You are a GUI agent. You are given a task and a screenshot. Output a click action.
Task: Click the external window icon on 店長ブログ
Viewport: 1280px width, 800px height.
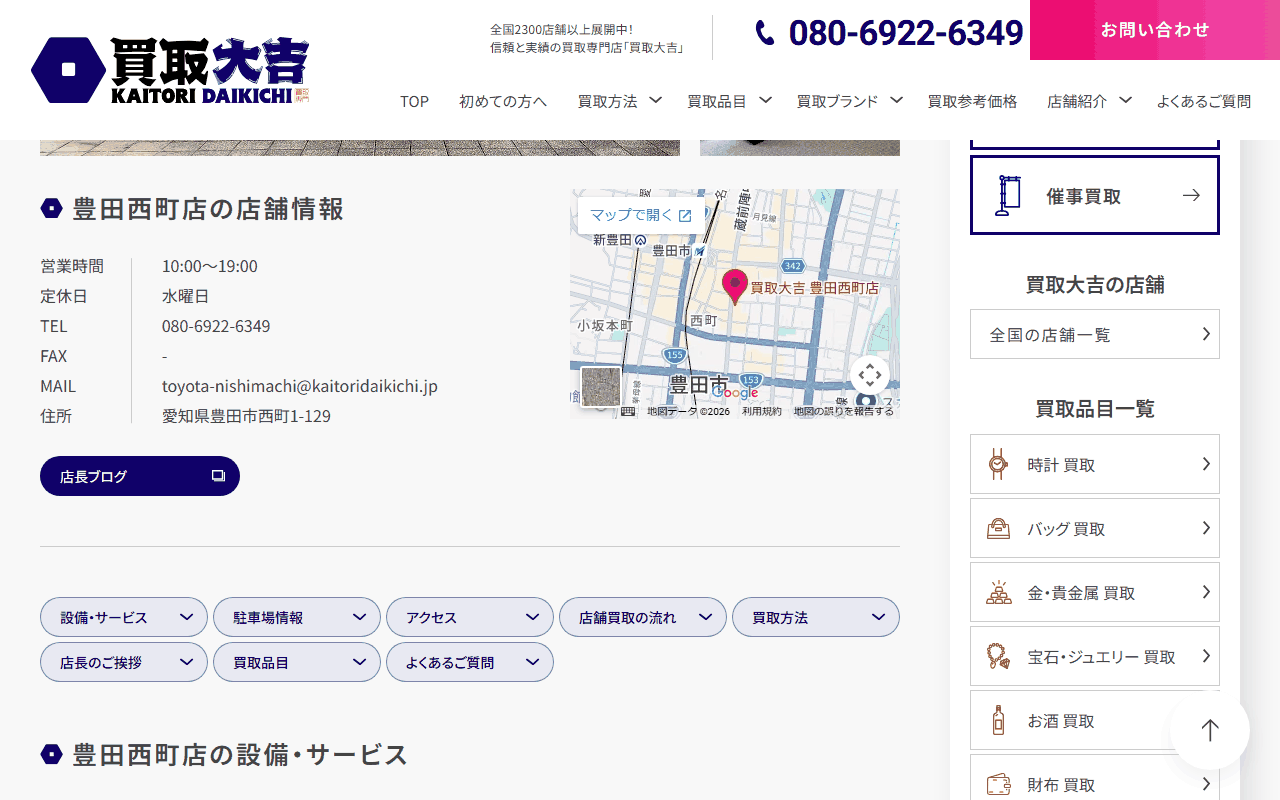[x=218, y=476]
